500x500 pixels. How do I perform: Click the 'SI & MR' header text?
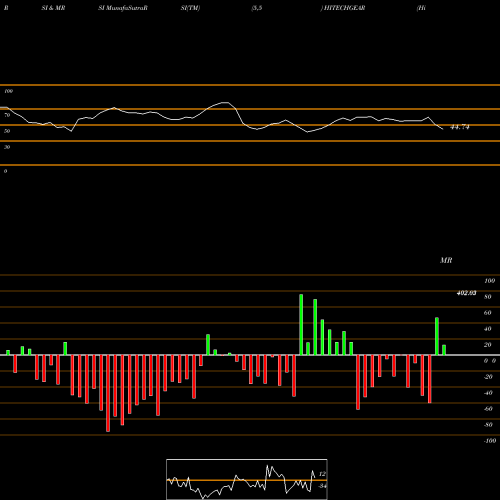(x=53, y=8)
